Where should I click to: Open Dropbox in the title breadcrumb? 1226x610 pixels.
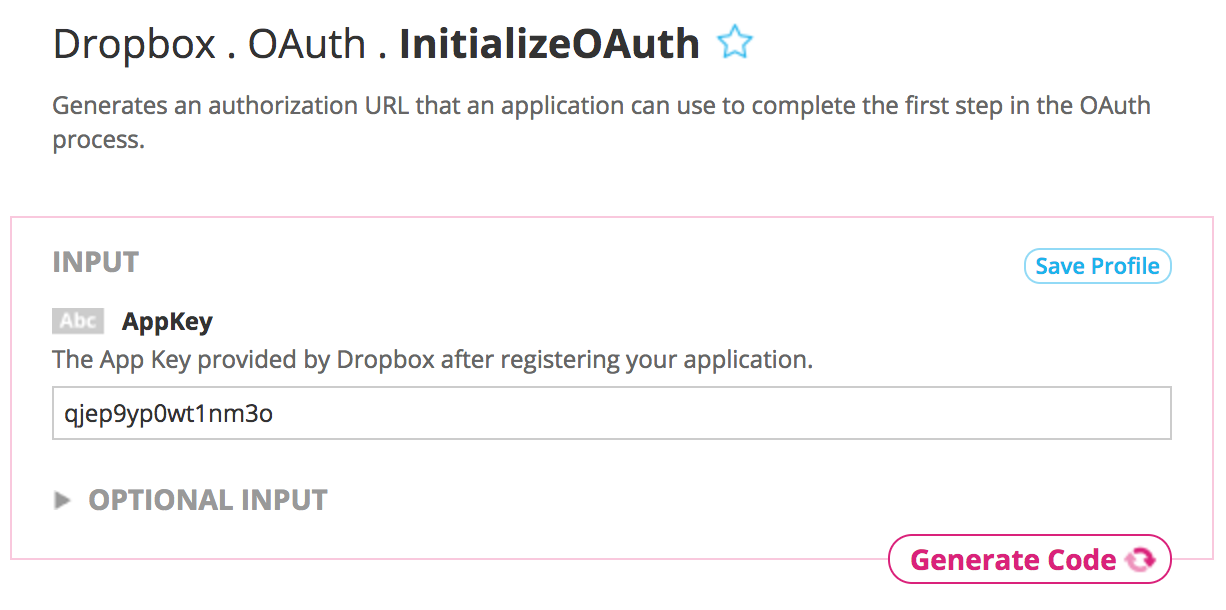pyautogui.click(x=134, y=44)
